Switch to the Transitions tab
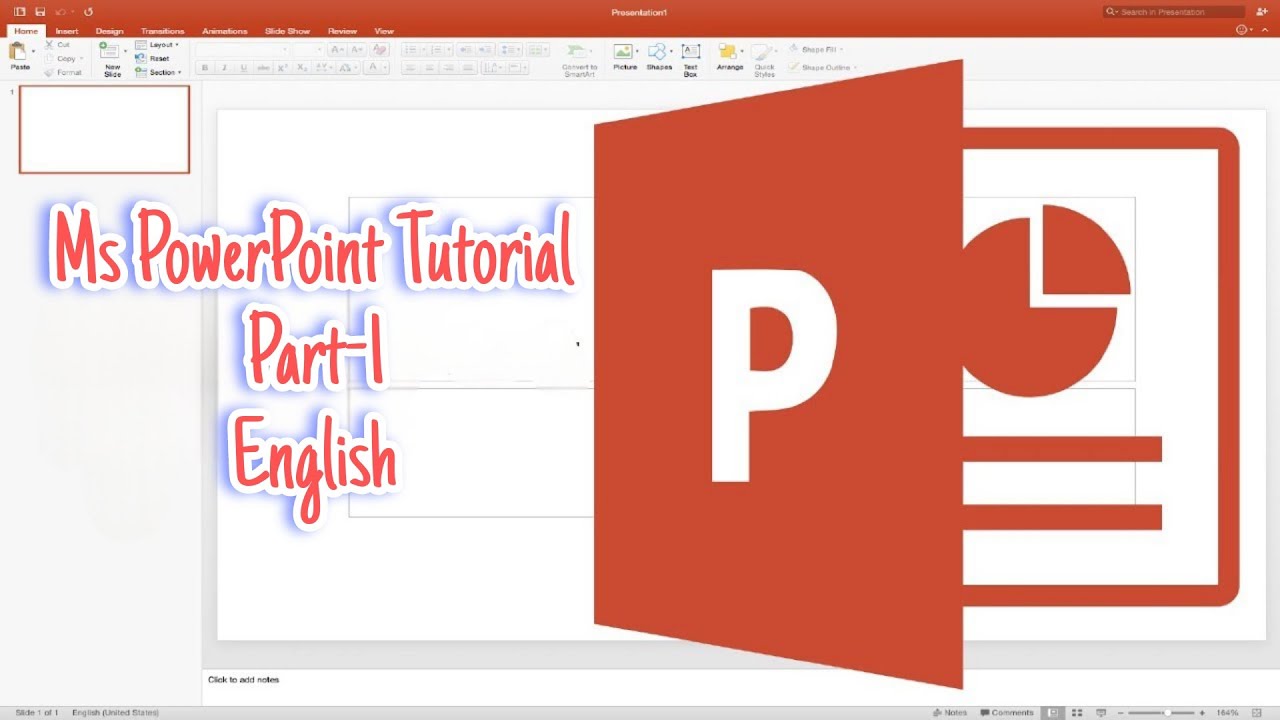This screenshot has height=720, width=1280. [x=163, y=31]
